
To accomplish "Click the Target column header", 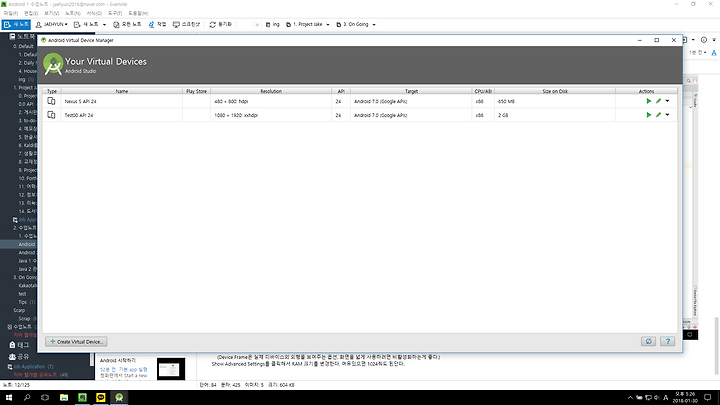I will tap(411, 91).
